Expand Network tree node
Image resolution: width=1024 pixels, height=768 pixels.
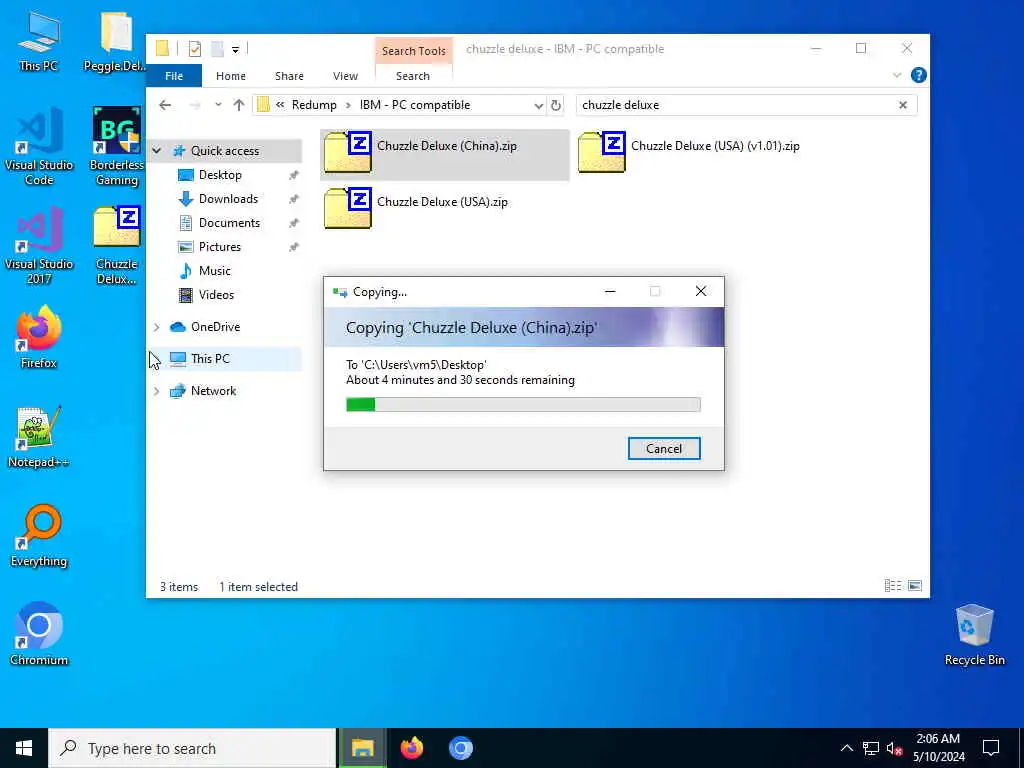click(x=157, y=391)
